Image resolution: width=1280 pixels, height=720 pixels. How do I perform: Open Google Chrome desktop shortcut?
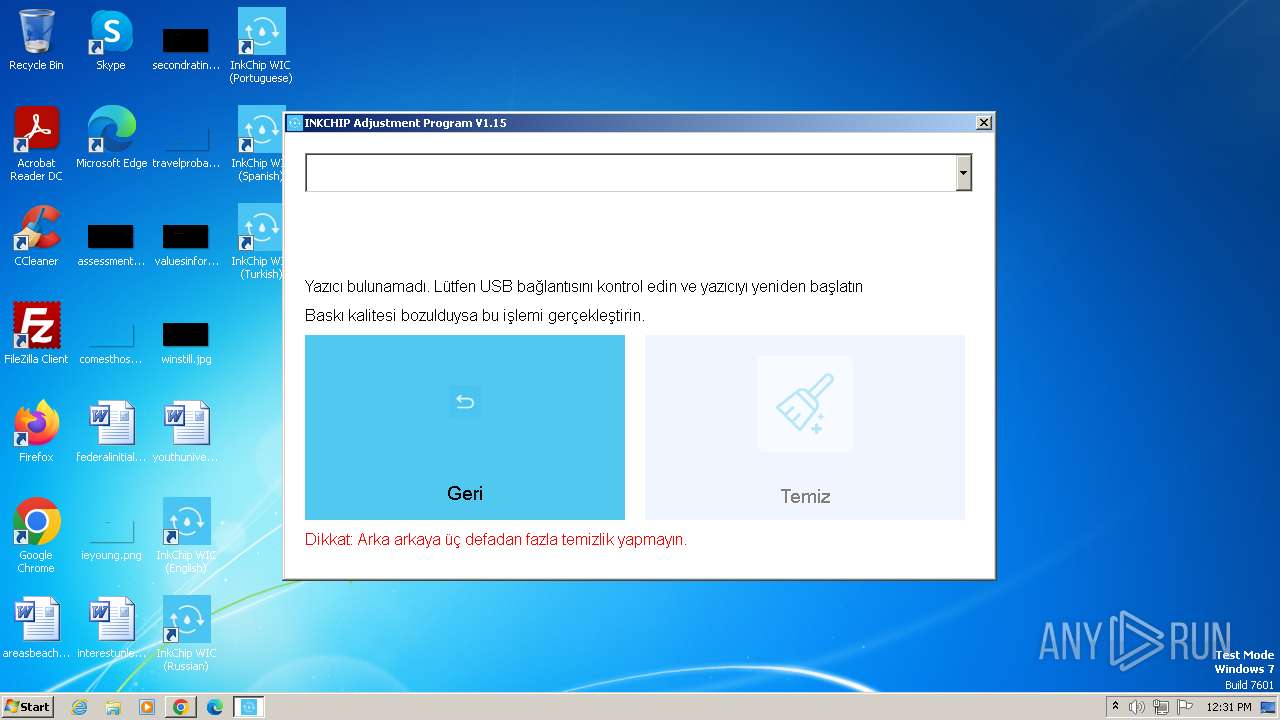pyautogui.click(x=36, y=536)
